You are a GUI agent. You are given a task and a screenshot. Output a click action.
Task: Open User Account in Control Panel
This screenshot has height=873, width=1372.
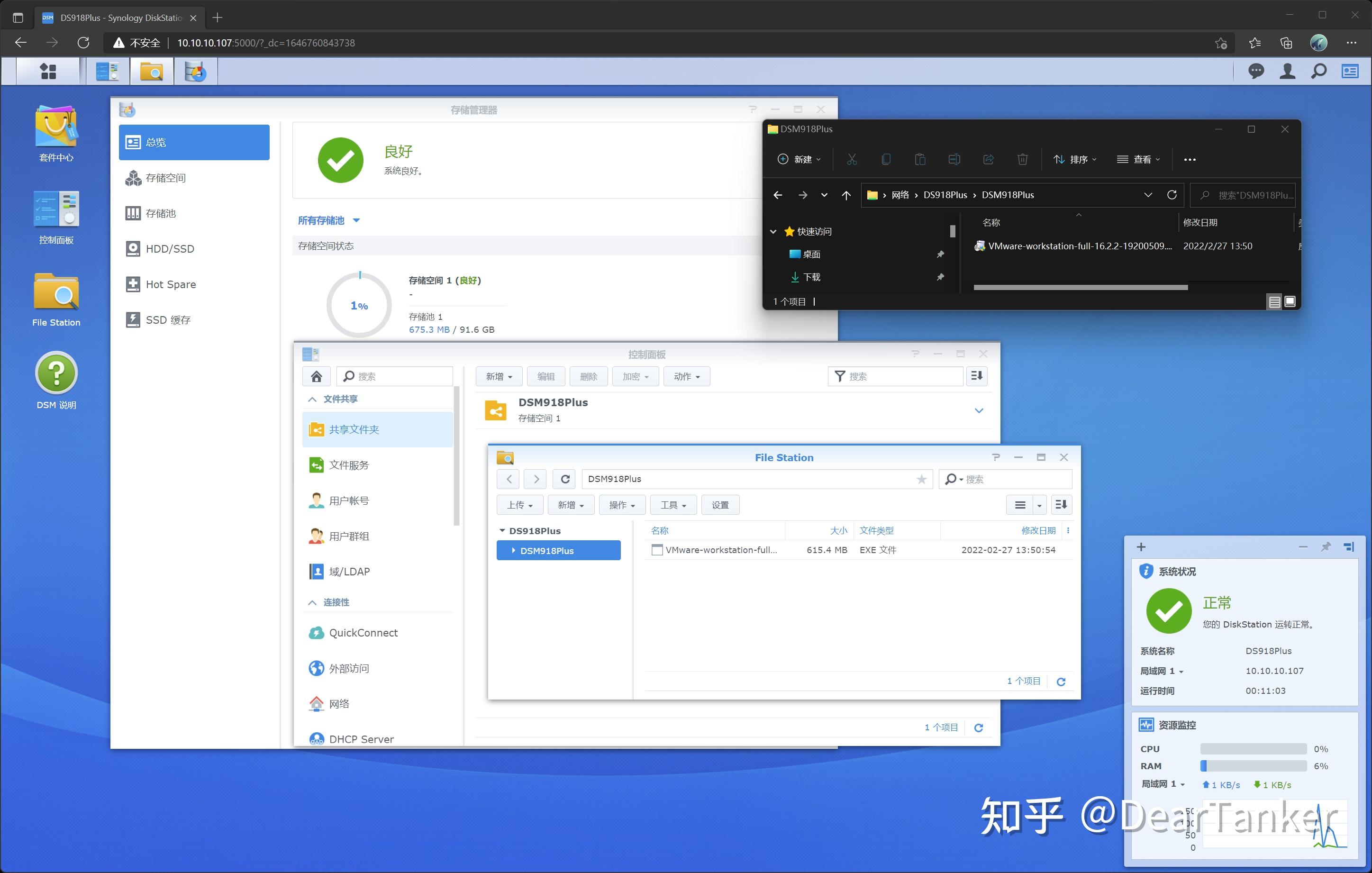pos(377,500)
